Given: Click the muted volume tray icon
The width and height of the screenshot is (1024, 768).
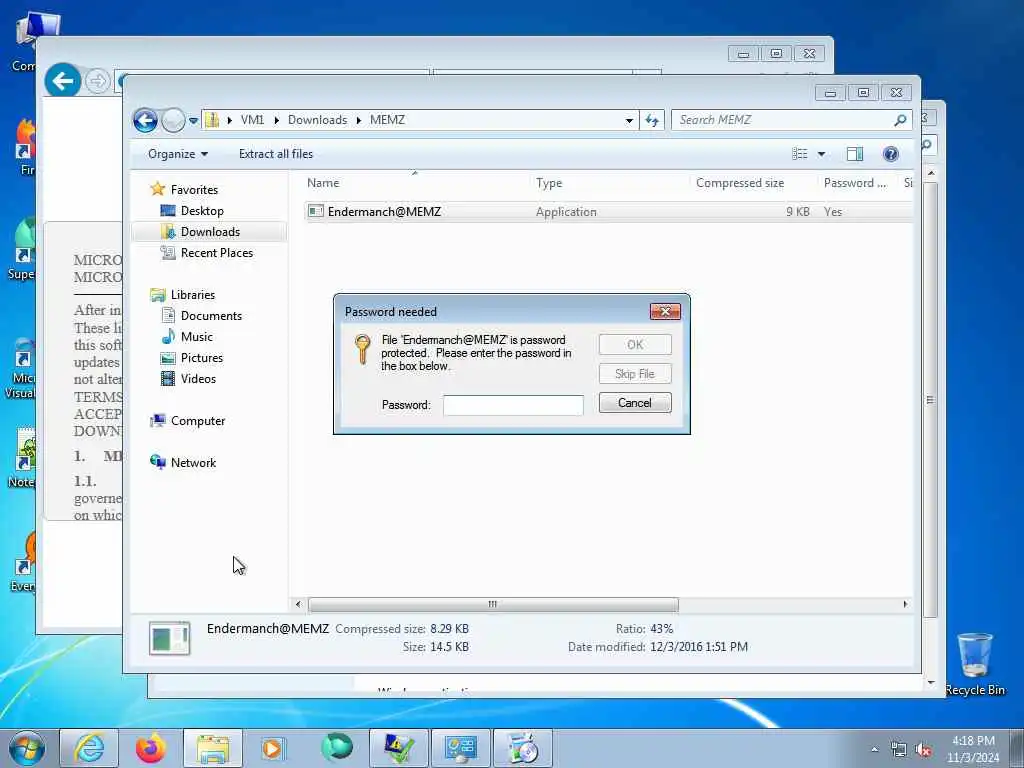Looking at the screenshot, I should pyautogui.click(x=923, y=750).
